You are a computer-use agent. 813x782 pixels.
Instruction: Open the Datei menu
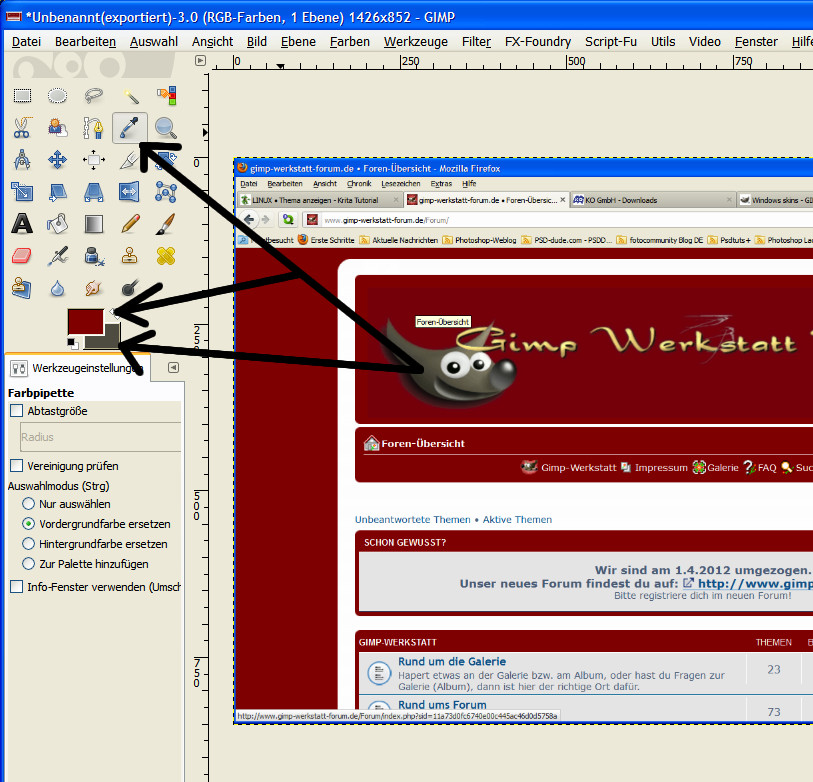point(26,41)
